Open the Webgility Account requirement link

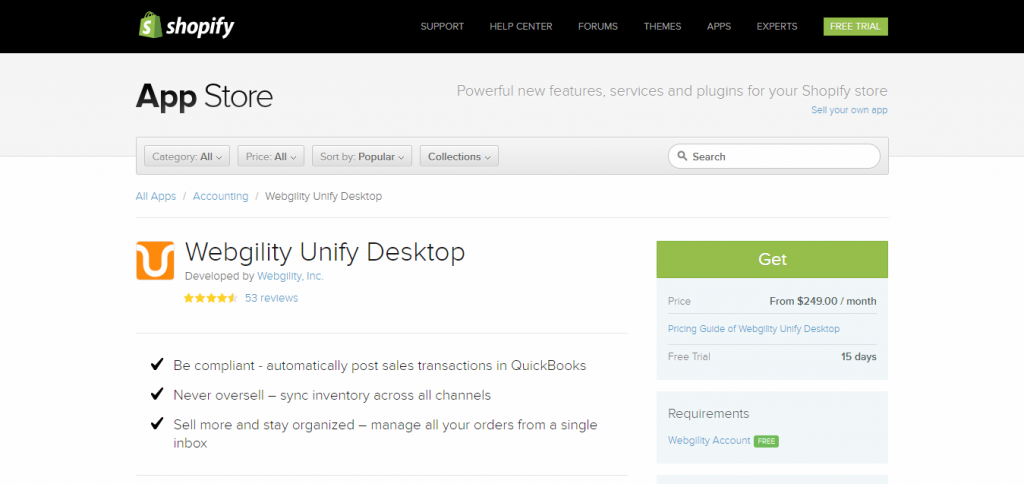click(x=709, y=440)
